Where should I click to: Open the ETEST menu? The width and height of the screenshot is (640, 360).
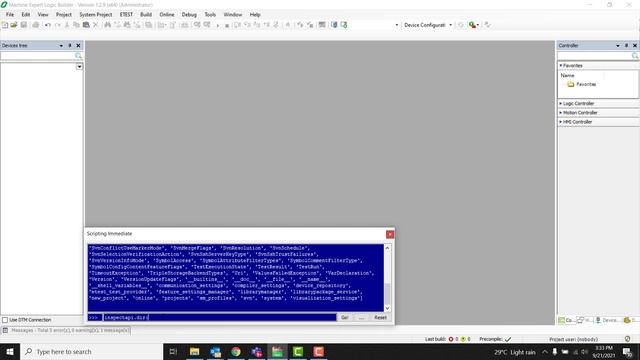126,14
